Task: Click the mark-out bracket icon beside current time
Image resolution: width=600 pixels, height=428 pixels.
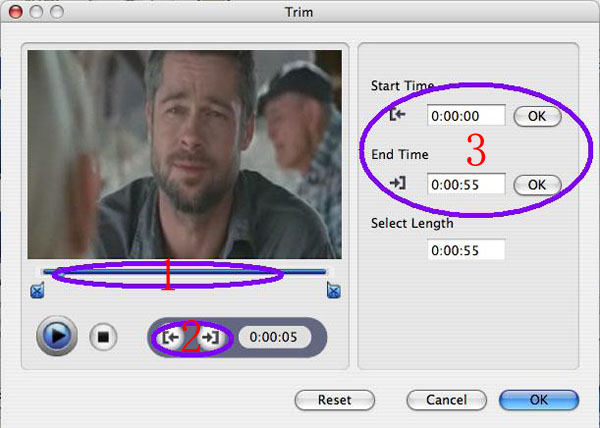Action: [210, 338]
